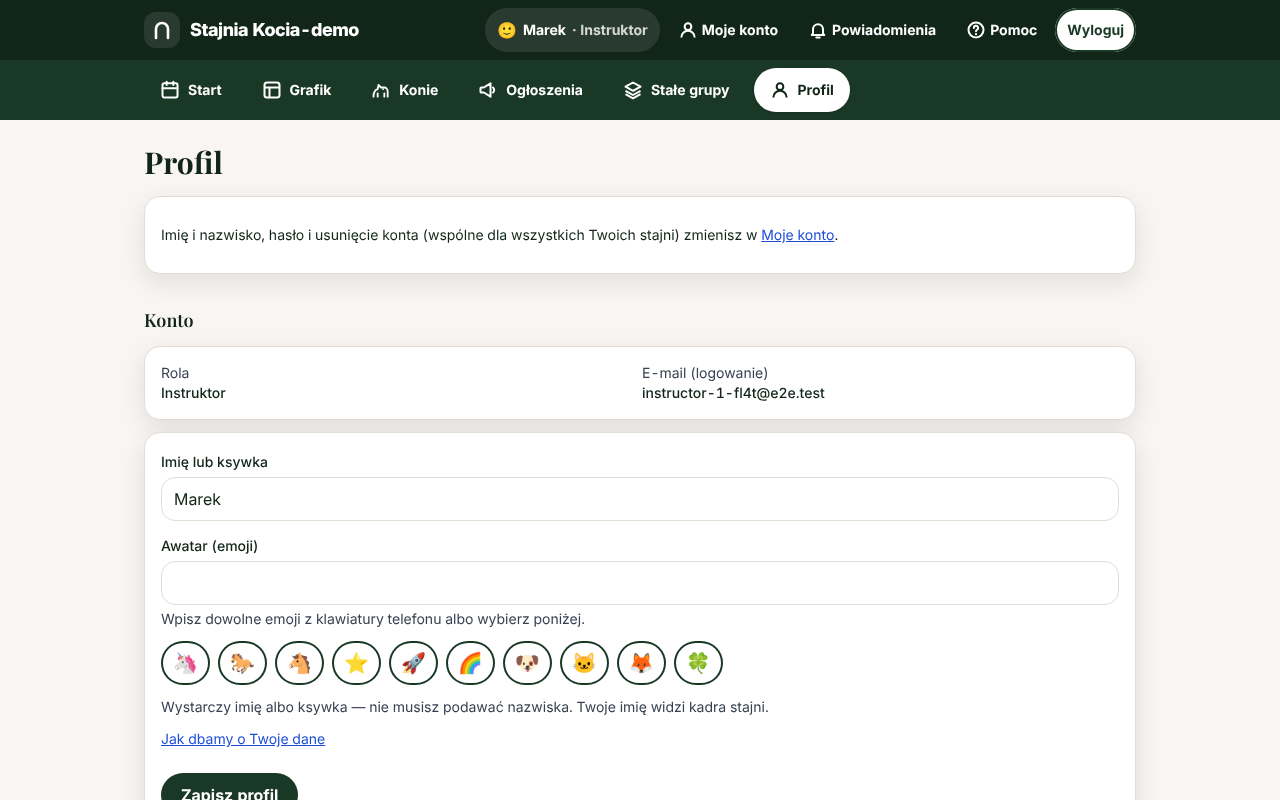The width and height of the screenshot is (1280, 800).
Task: Choose the dog emoji avatar
Action: [527, 663]
